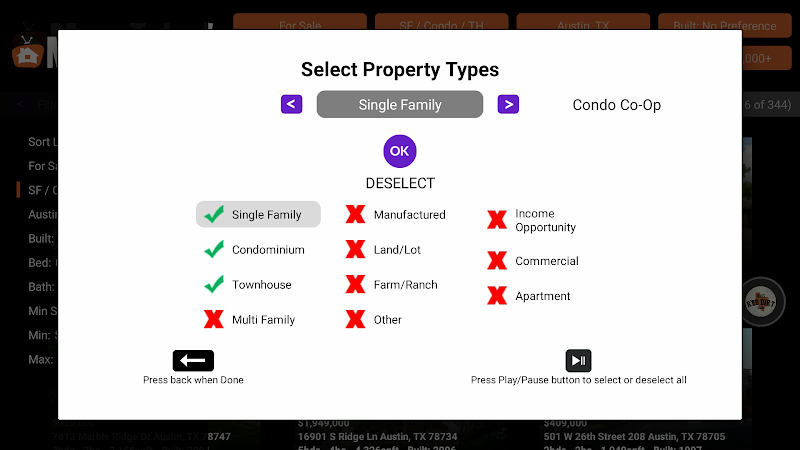Open the Single Family selector box
Image resolution: width=800 pixels, height=450 pixels.
click(399, 104)
